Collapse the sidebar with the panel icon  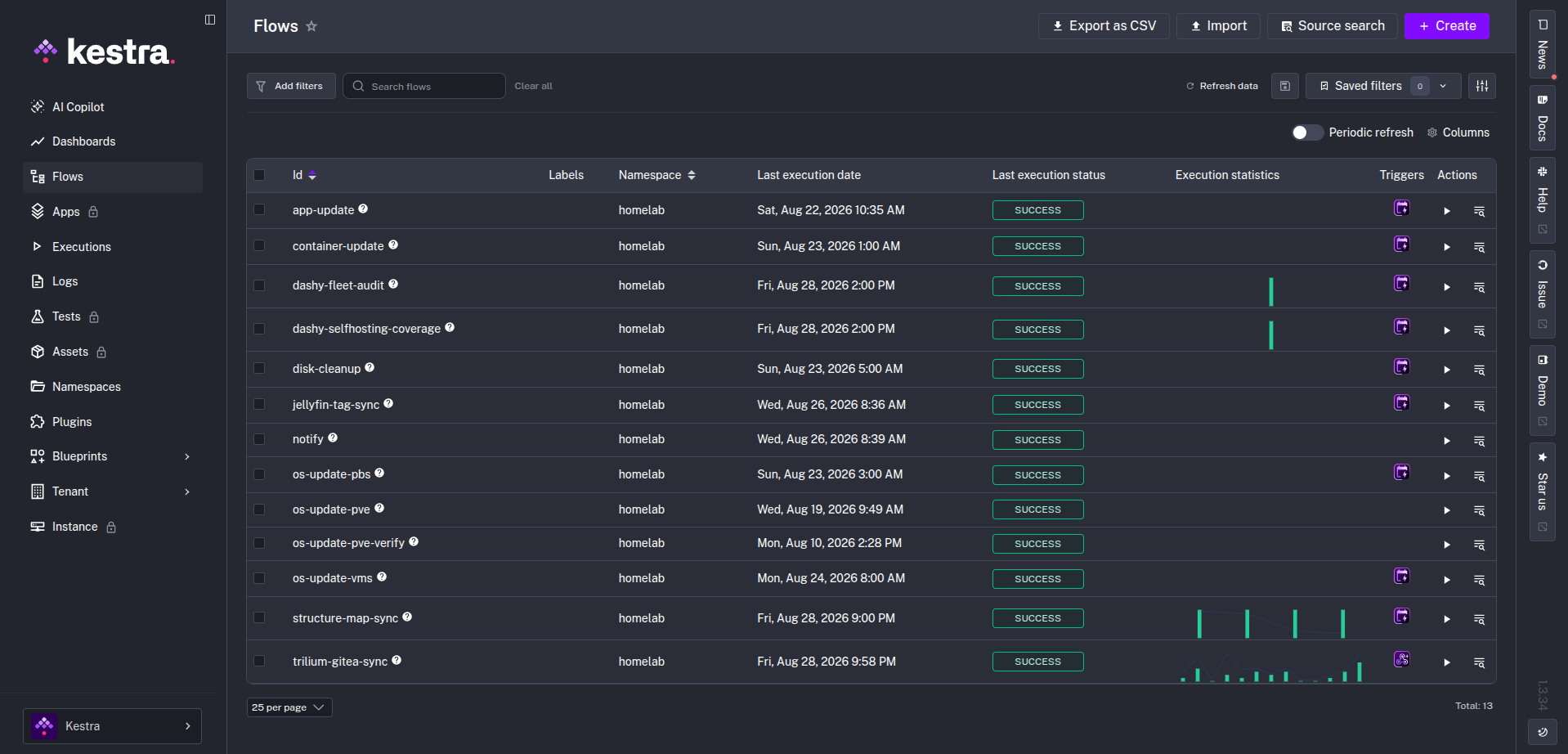pyautogui.click(x=210, y=20)
